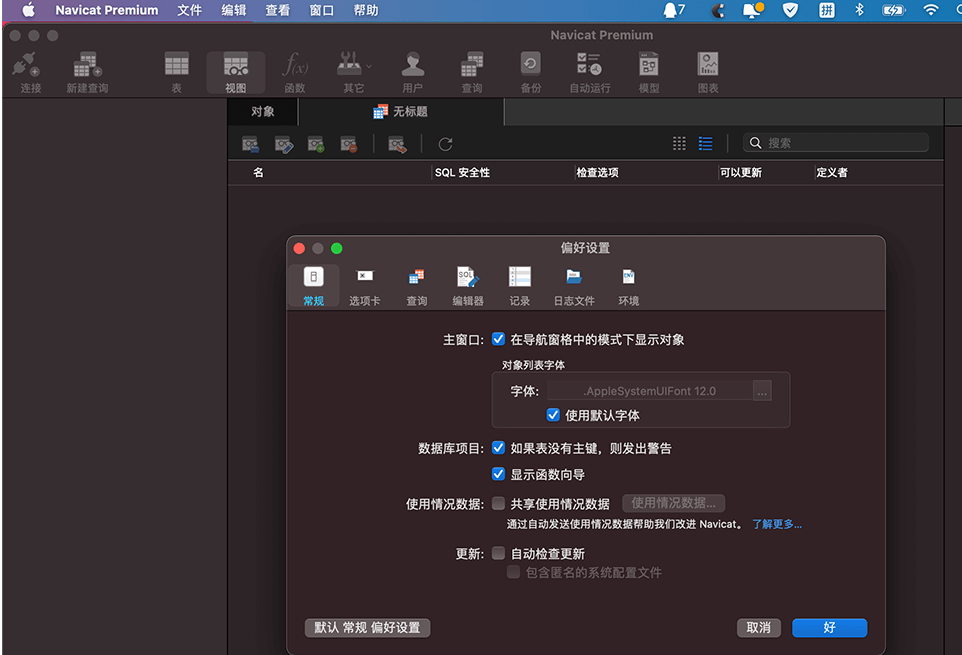Click the 查询 (Query) toolbar icon

pos(472,72)
